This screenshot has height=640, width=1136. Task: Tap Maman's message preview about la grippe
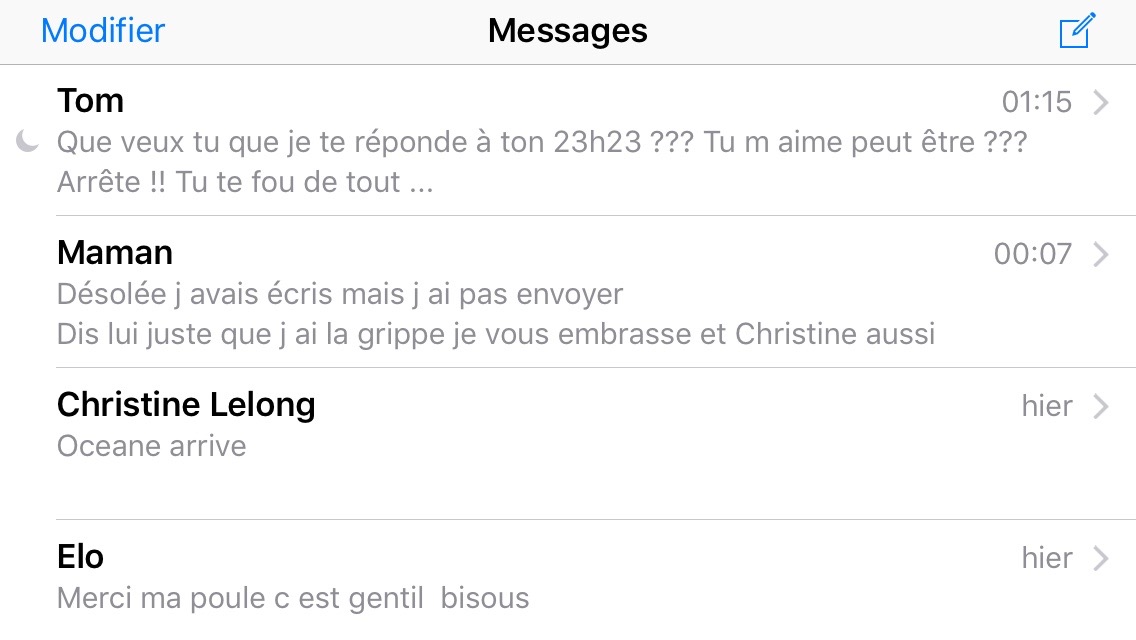click(495, 333)
